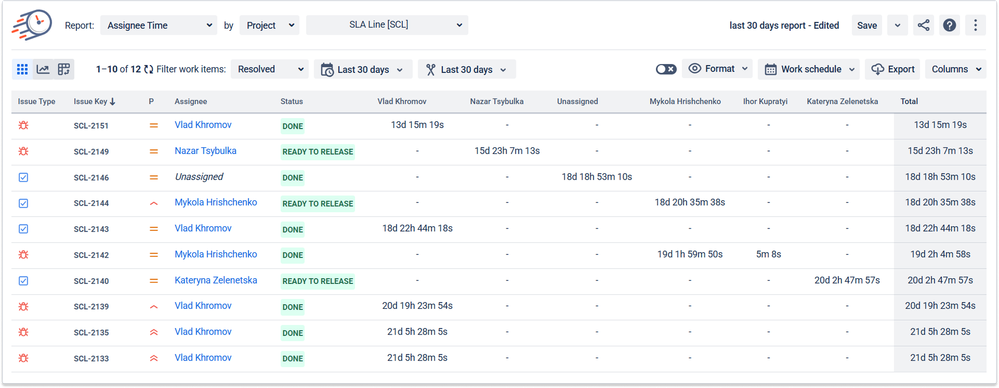
Task: Click the Assignee column header
Action: click(190, 101)
